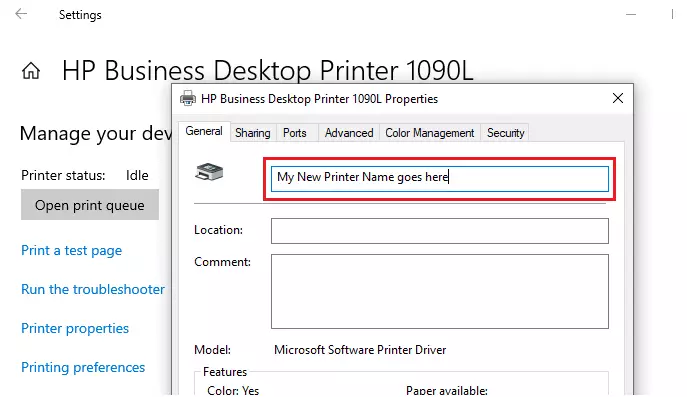Switch to the Advanced tab
Viewport: 687px width, 397px height.
click(349, 133)
